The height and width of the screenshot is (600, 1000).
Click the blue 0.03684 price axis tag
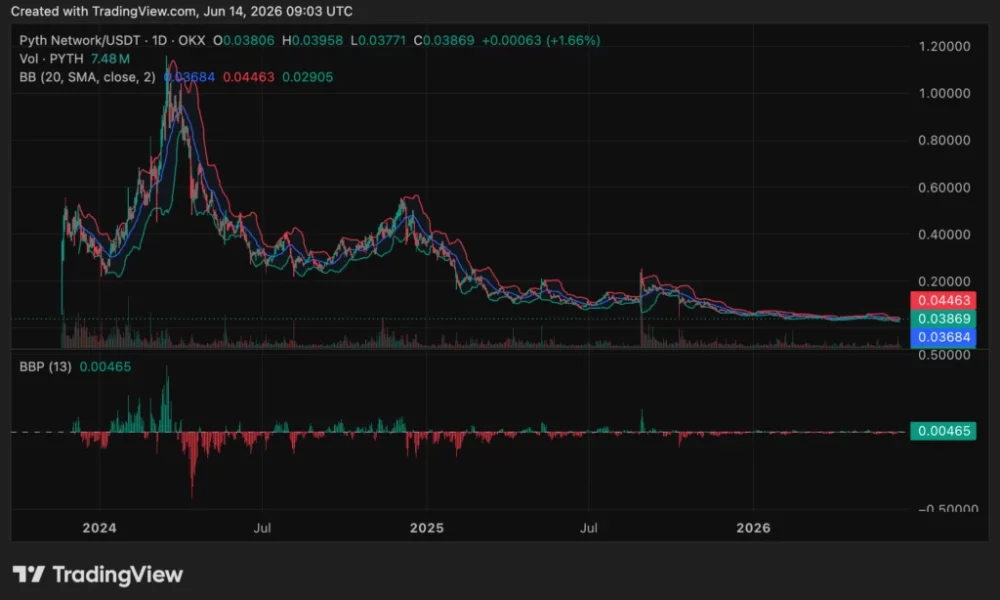click(943, 337)
